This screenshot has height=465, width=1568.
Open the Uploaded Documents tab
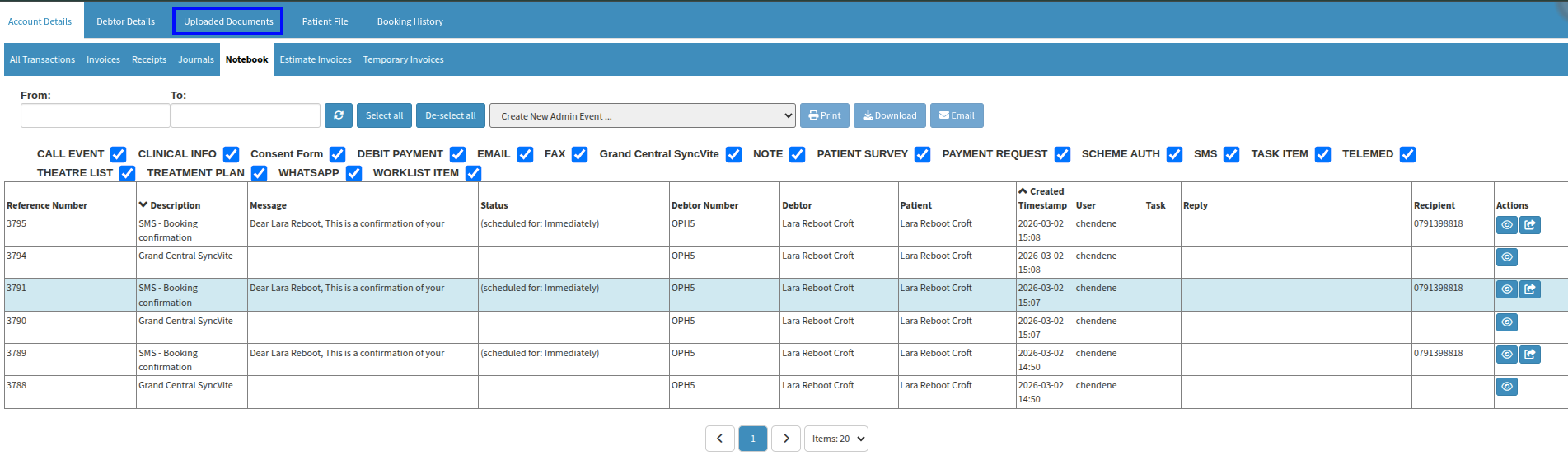click(228, 21)
